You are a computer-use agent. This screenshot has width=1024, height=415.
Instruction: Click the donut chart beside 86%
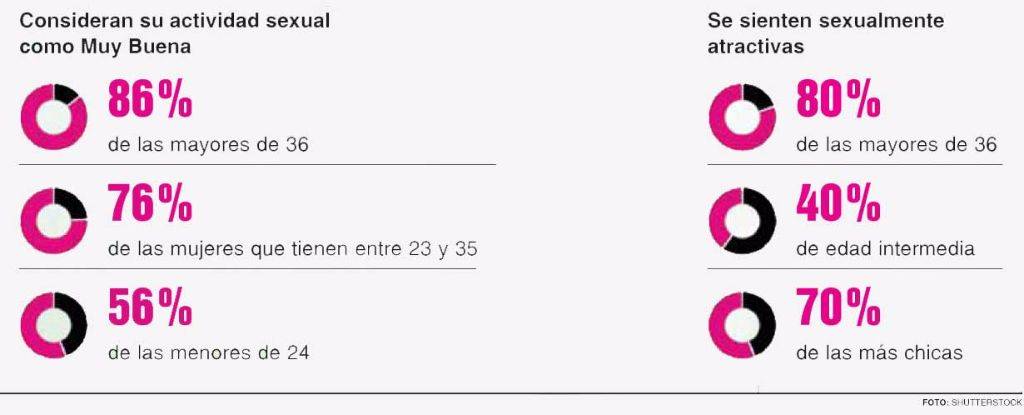(54, 117)
